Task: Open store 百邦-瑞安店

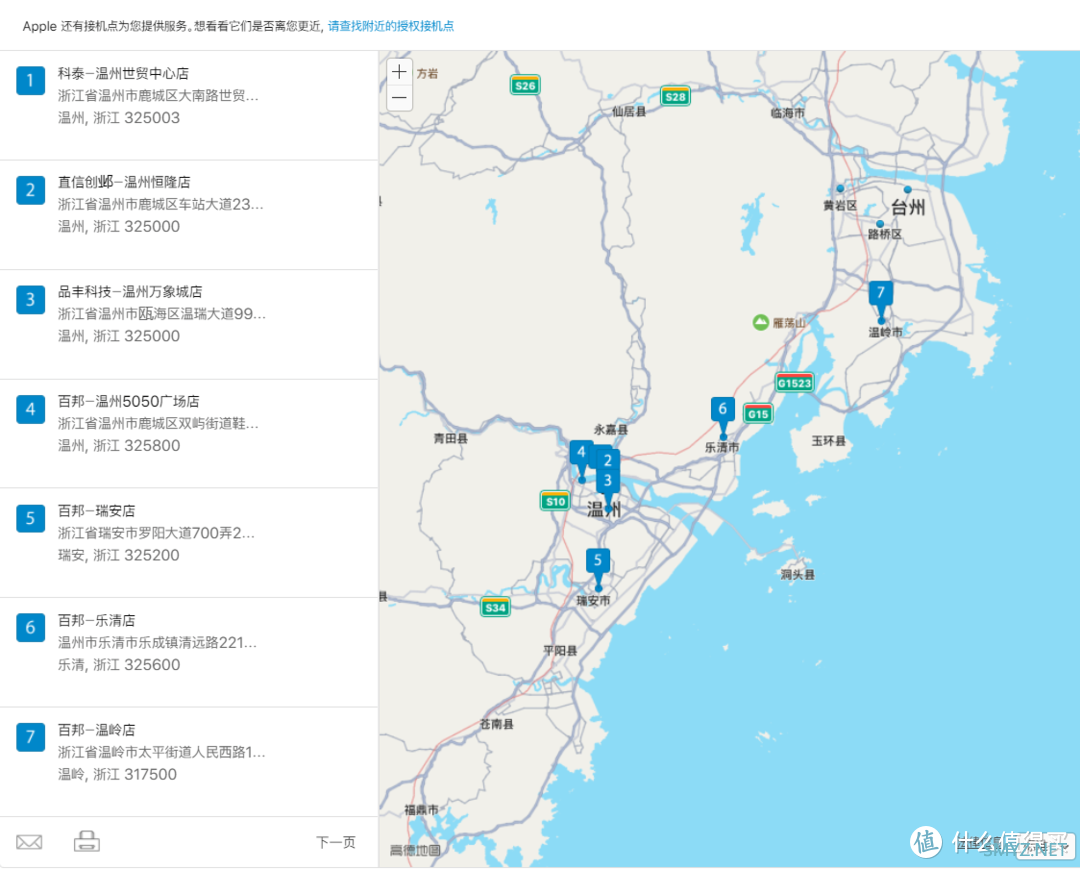Action: (96, 510)
